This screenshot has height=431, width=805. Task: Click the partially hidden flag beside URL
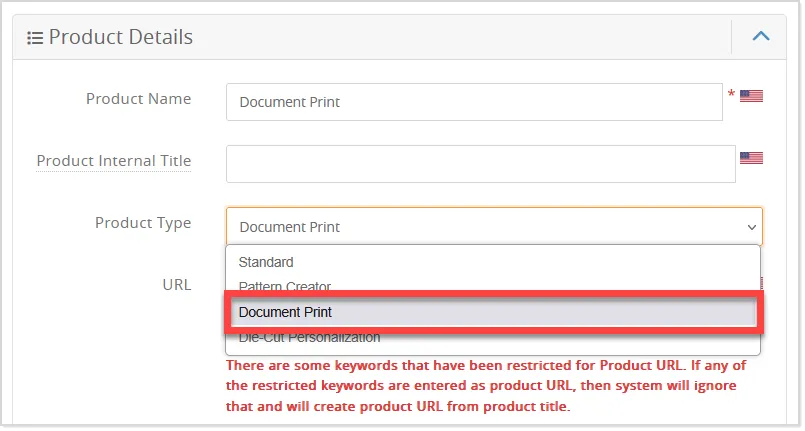761,283
